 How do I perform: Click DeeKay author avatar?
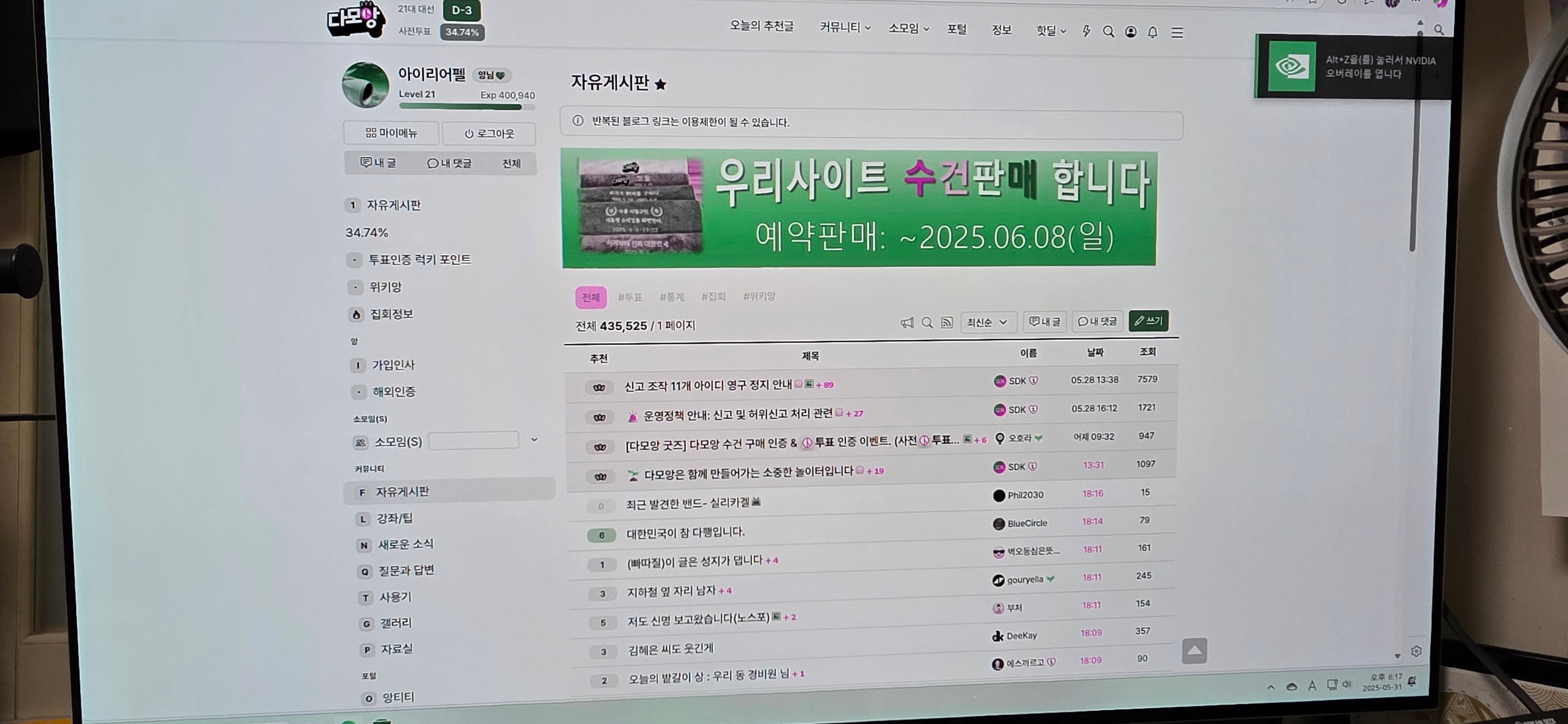998,636
